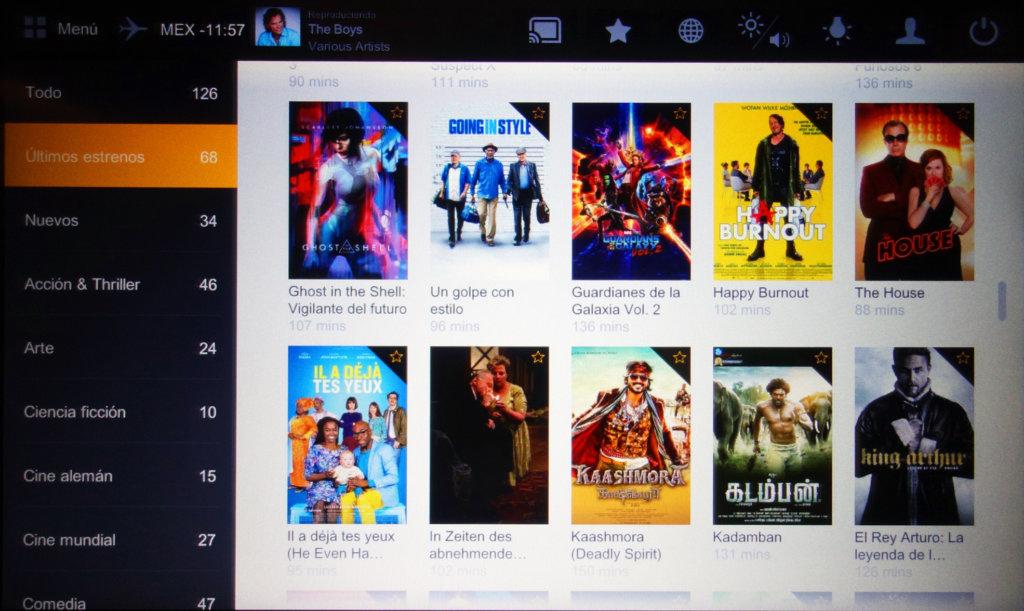Open The House poster
Screen dimensions: 1024x611
914,191
